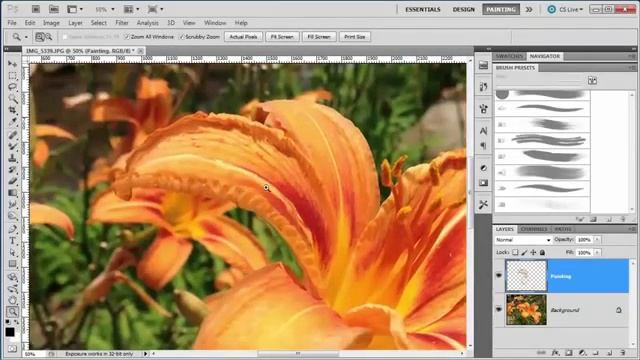Screen dimensions: 640x360
Task: Select the Clone Stamp tool
Action: pos(13,158)
